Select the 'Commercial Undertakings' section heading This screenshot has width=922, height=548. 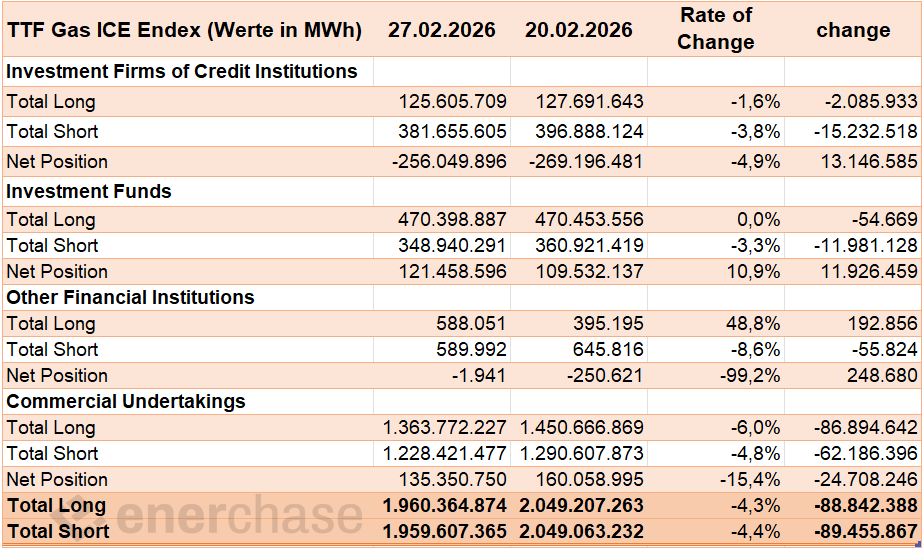(x=126, y=401)
